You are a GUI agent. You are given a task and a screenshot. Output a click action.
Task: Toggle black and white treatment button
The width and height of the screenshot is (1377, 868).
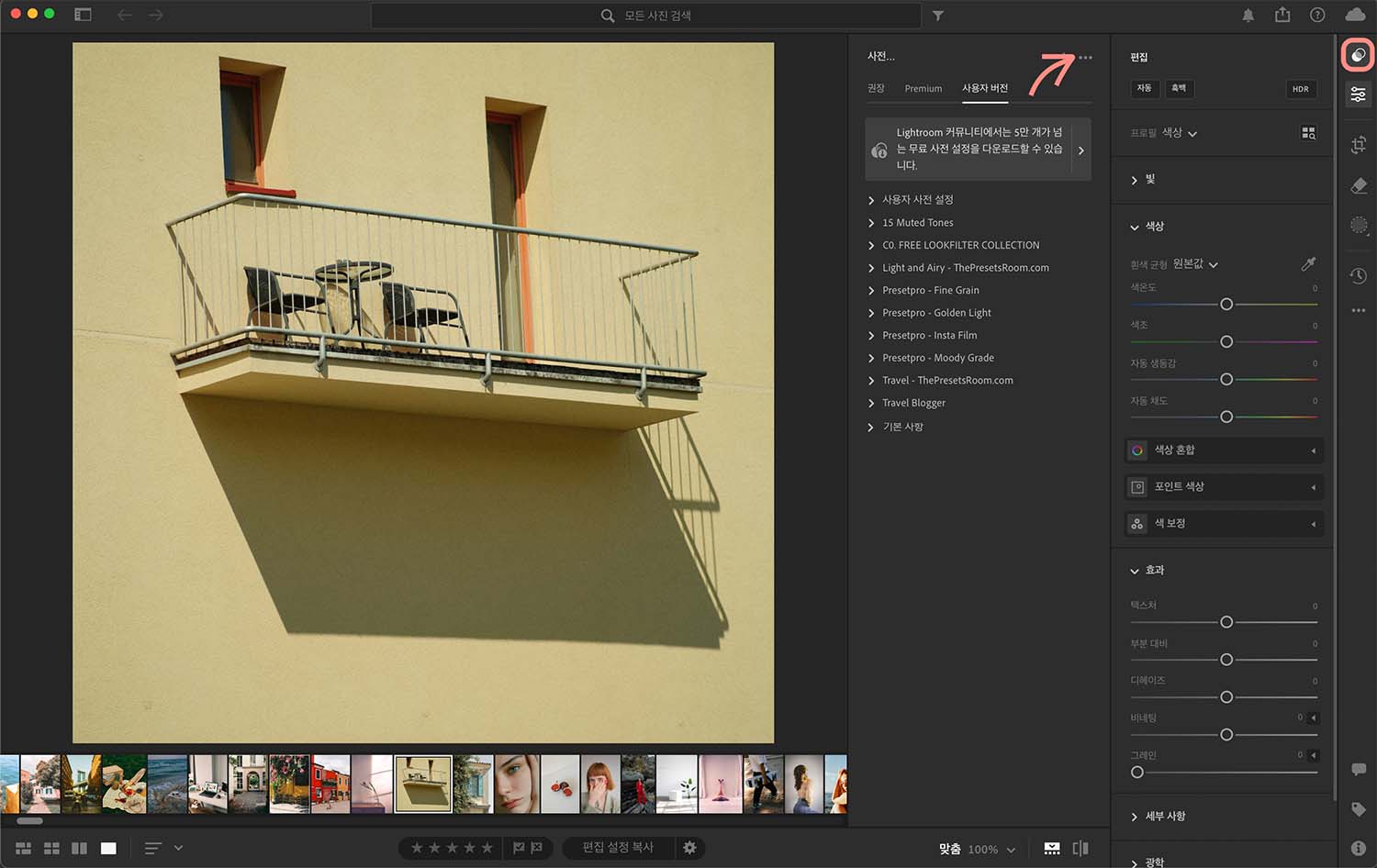pos(1179,88)
